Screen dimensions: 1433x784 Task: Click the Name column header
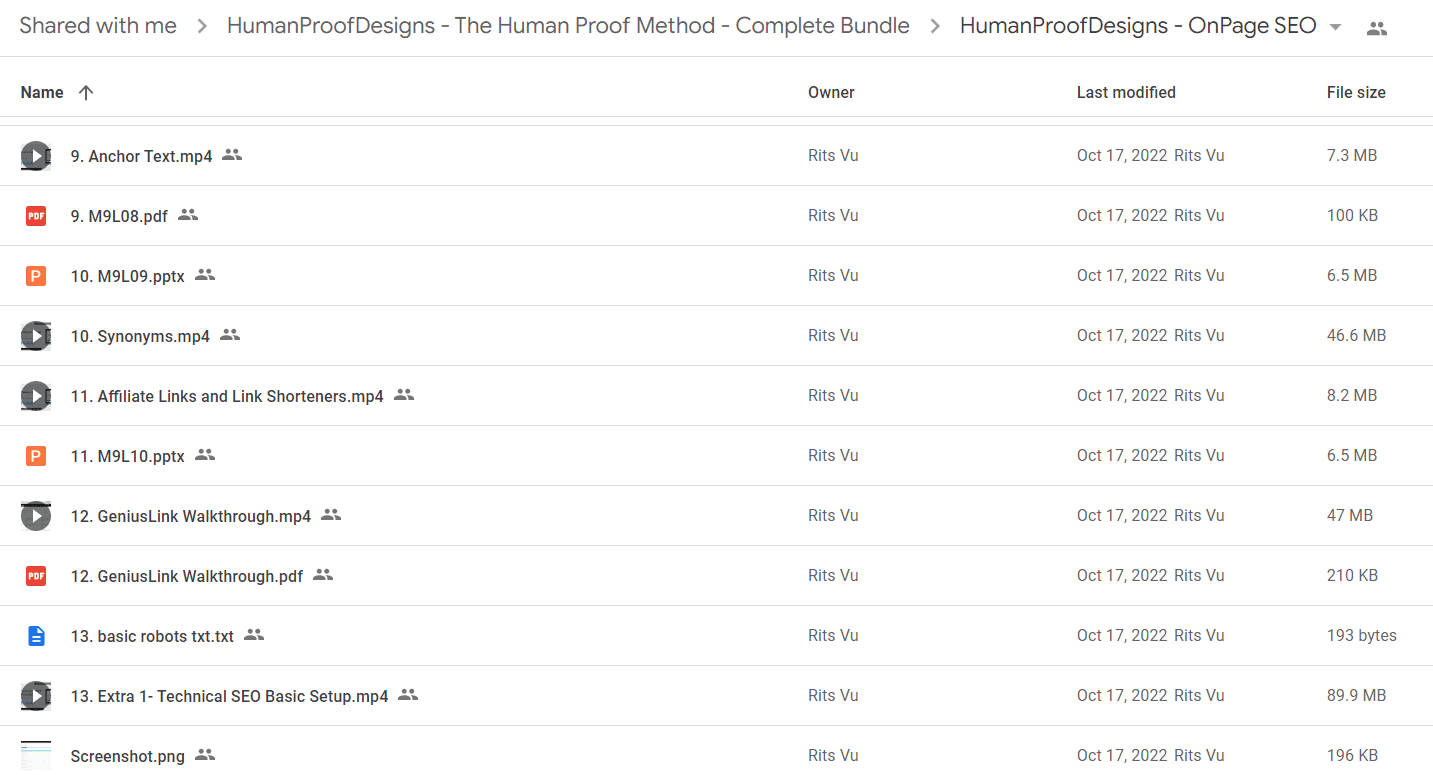click(x=42, y=92)
